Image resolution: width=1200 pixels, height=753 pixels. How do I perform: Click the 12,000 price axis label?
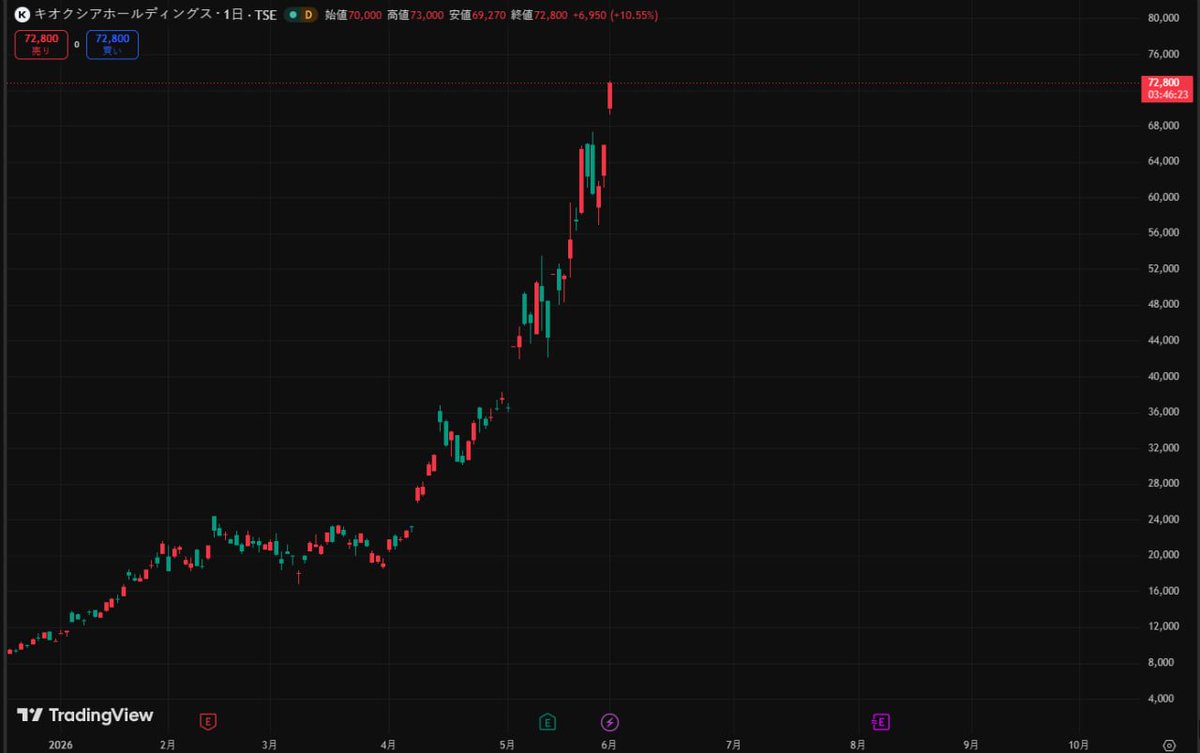point(1166,627)
